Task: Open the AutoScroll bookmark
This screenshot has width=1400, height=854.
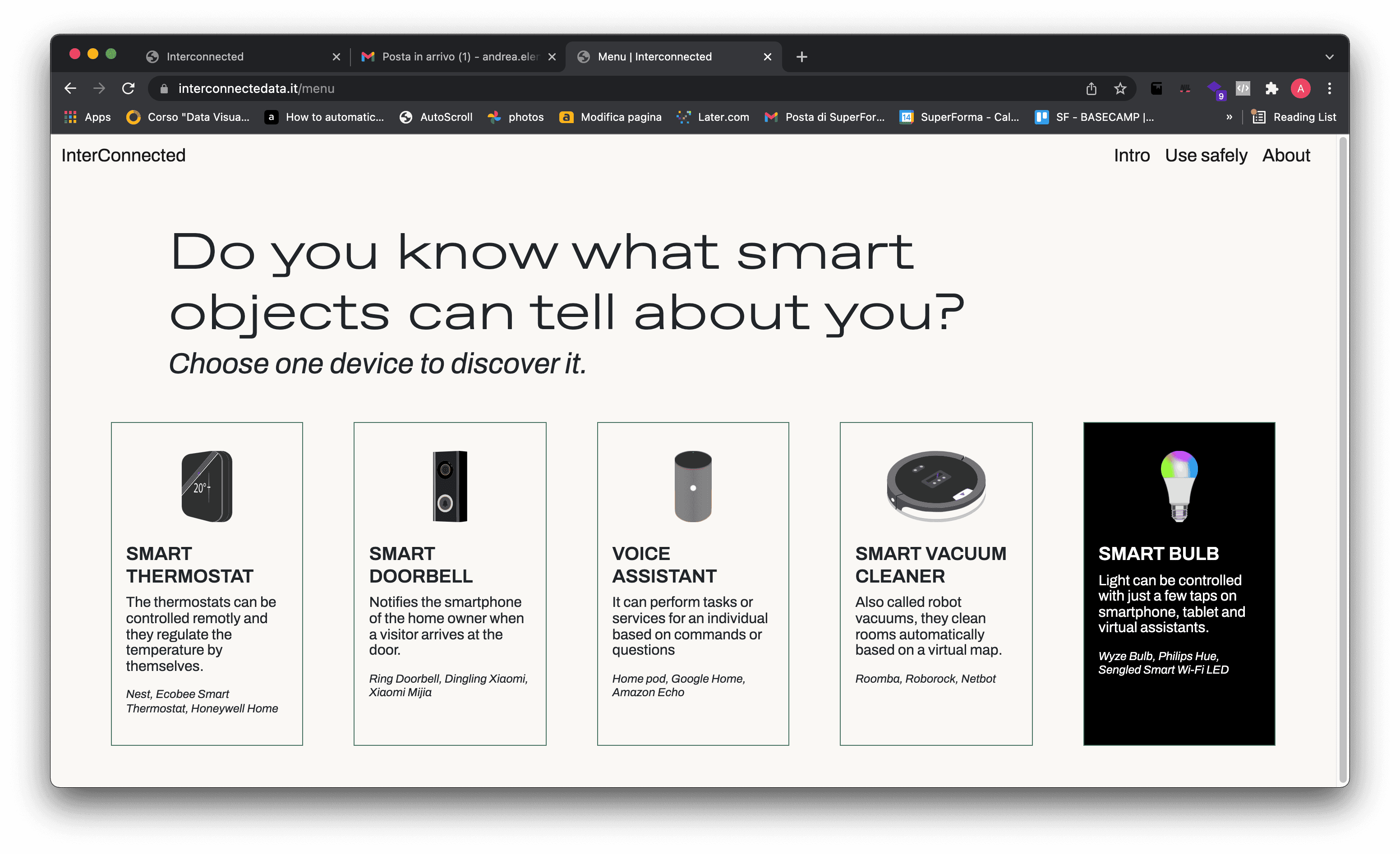Action: click(436, 117)
